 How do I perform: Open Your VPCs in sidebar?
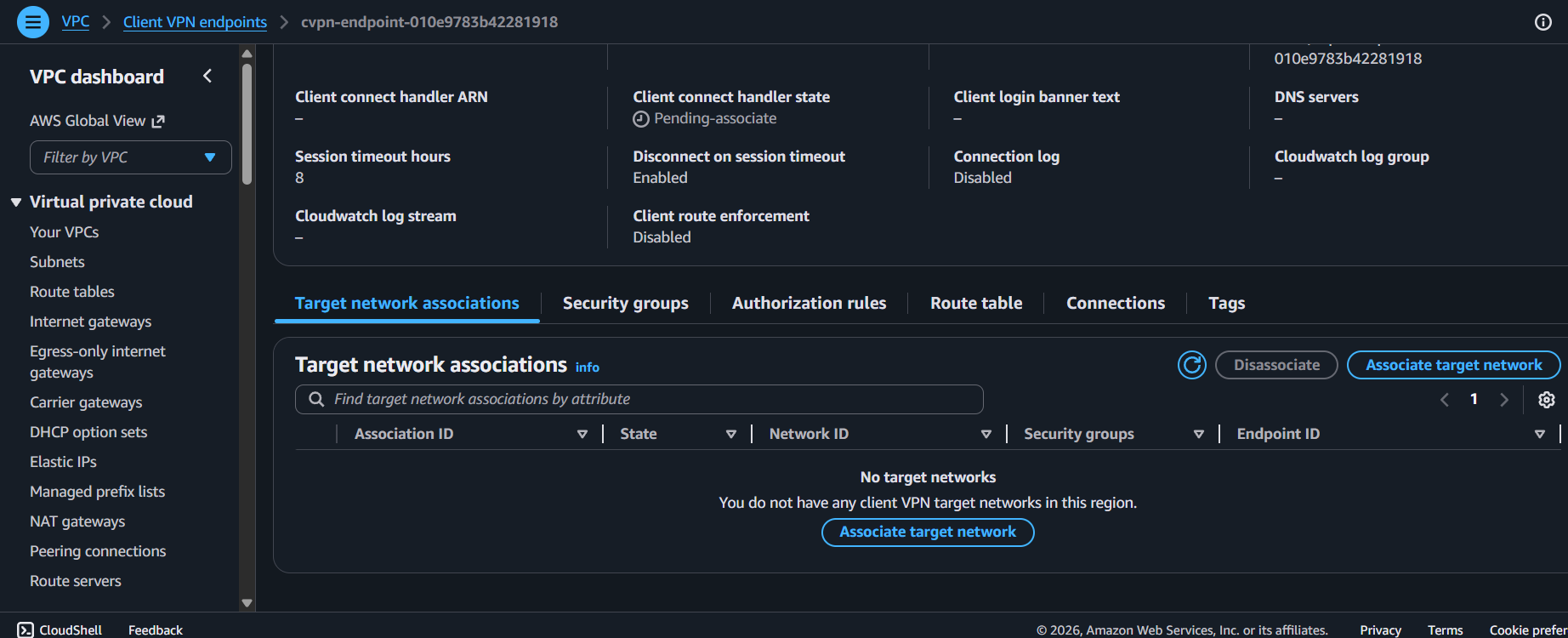tap(64, 232)
